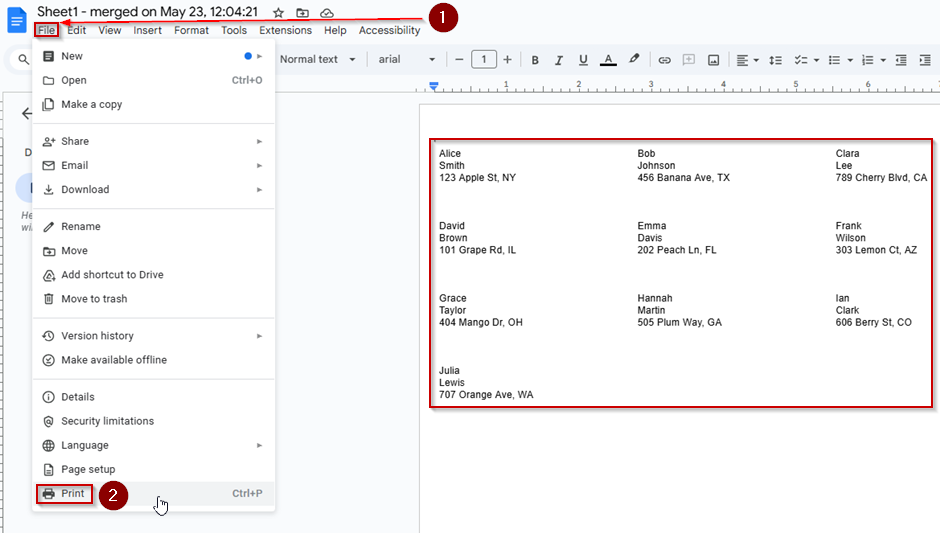
Task: Open the Insert menu
Action: [x=147, y=30]
